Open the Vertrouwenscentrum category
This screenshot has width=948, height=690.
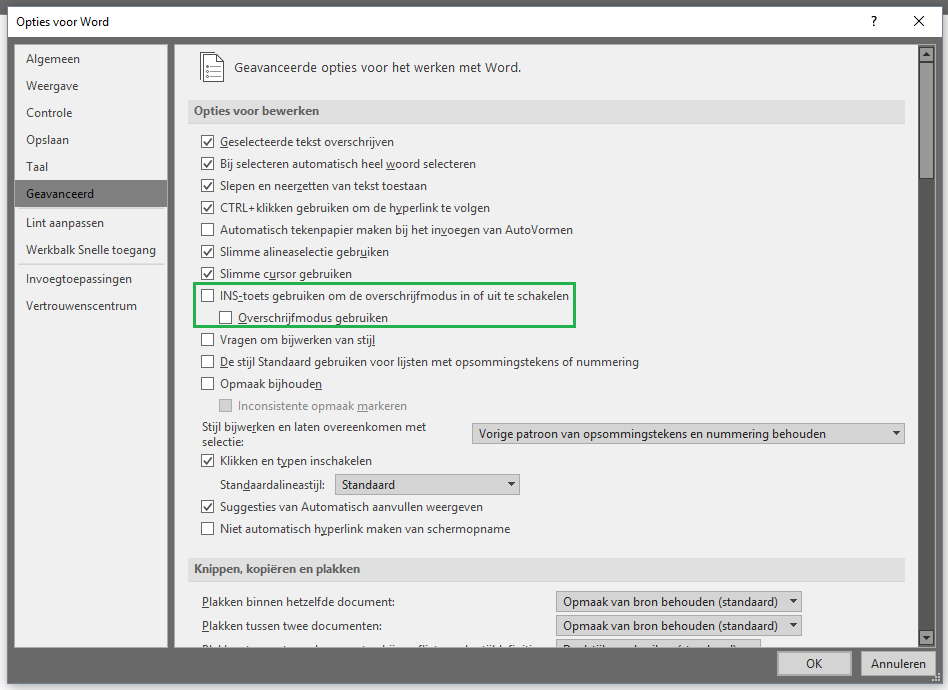(91, 305)
